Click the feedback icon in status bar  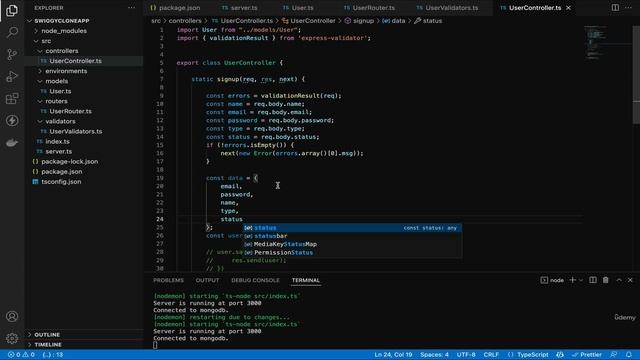coord(613,355)
